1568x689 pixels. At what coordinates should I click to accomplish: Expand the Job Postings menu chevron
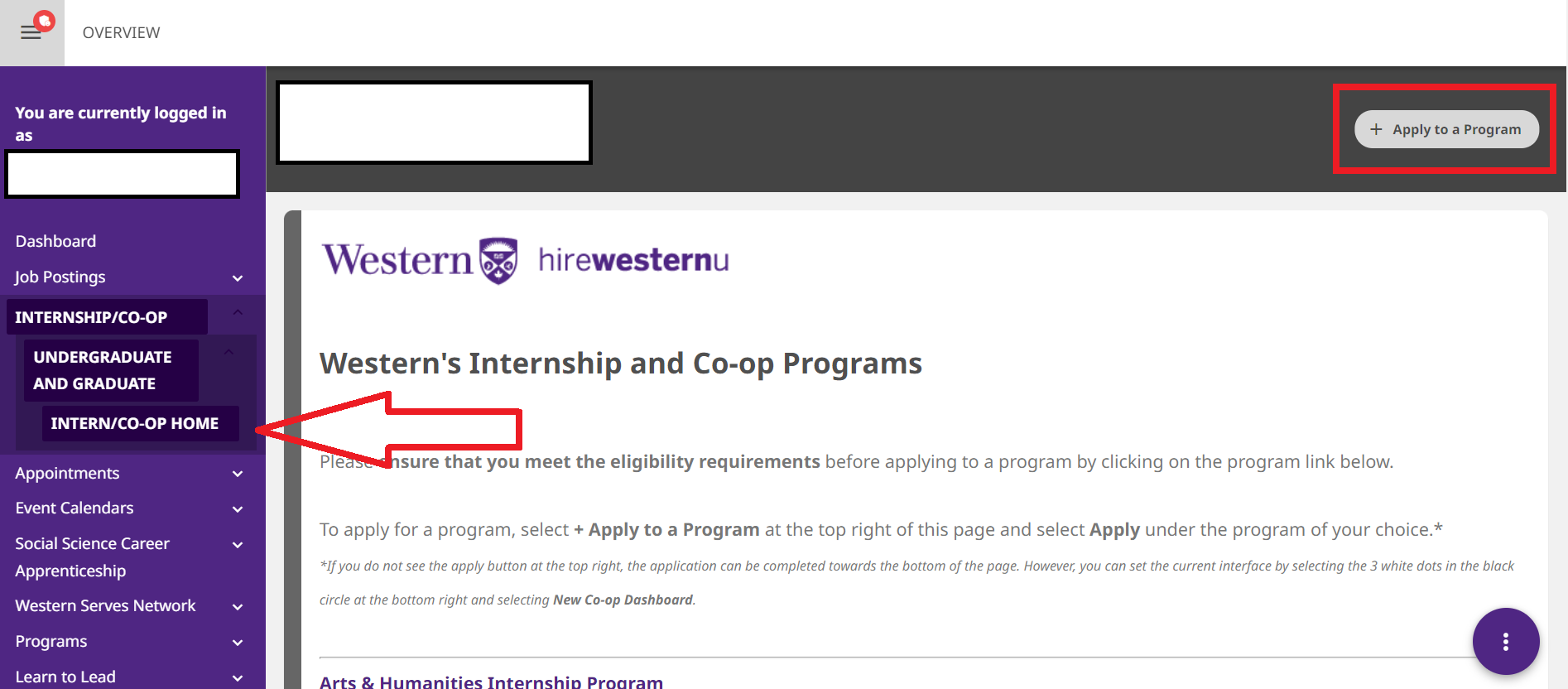(238, 278)
